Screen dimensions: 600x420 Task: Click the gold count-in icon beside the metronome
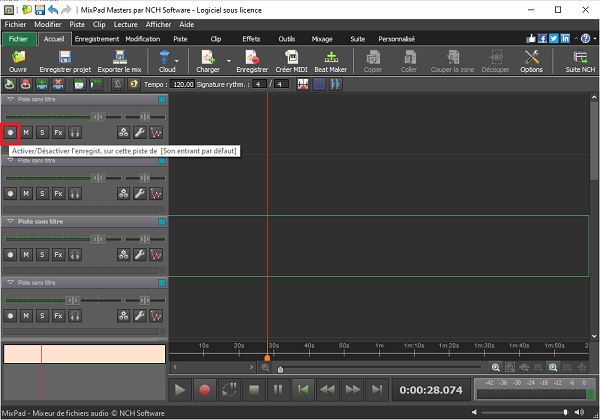(134, 84)
